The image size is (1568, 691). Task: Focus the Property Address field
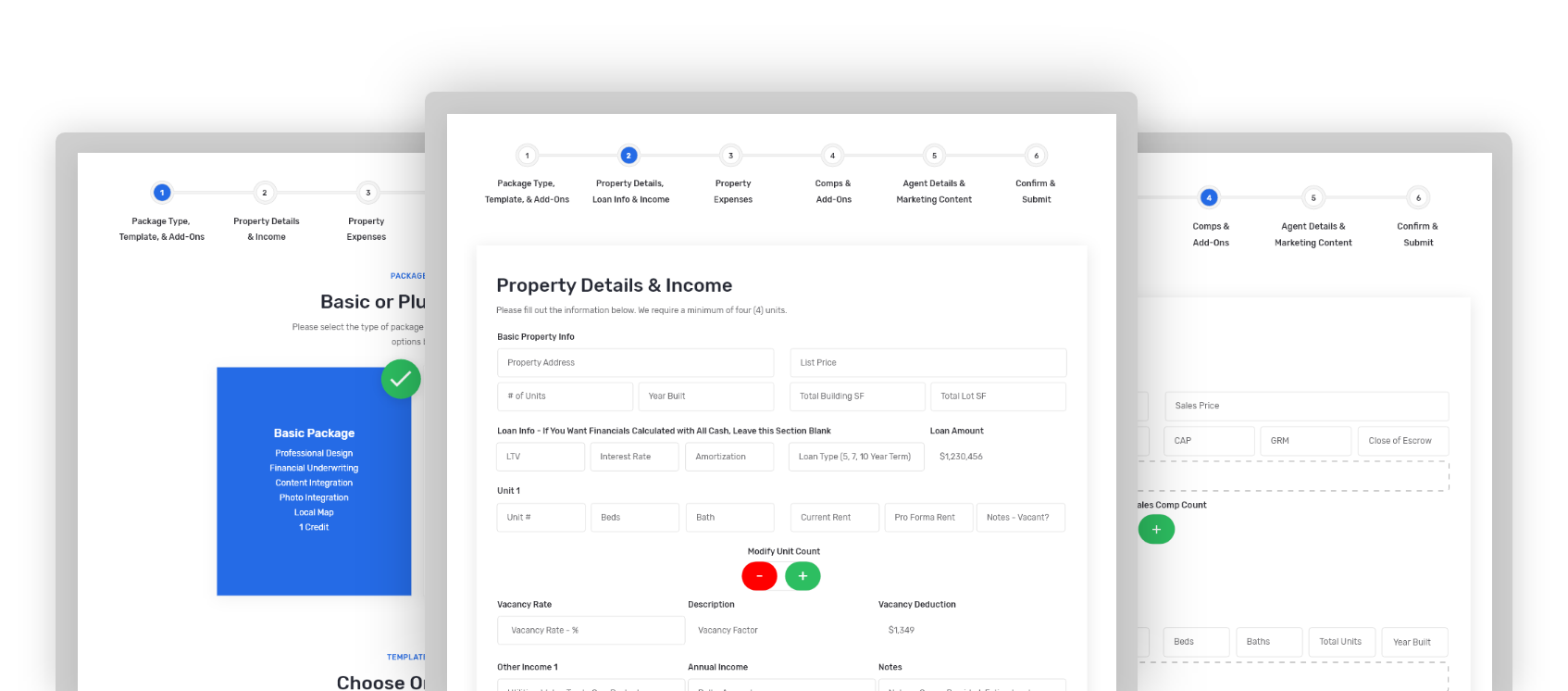tap(635, 362)
